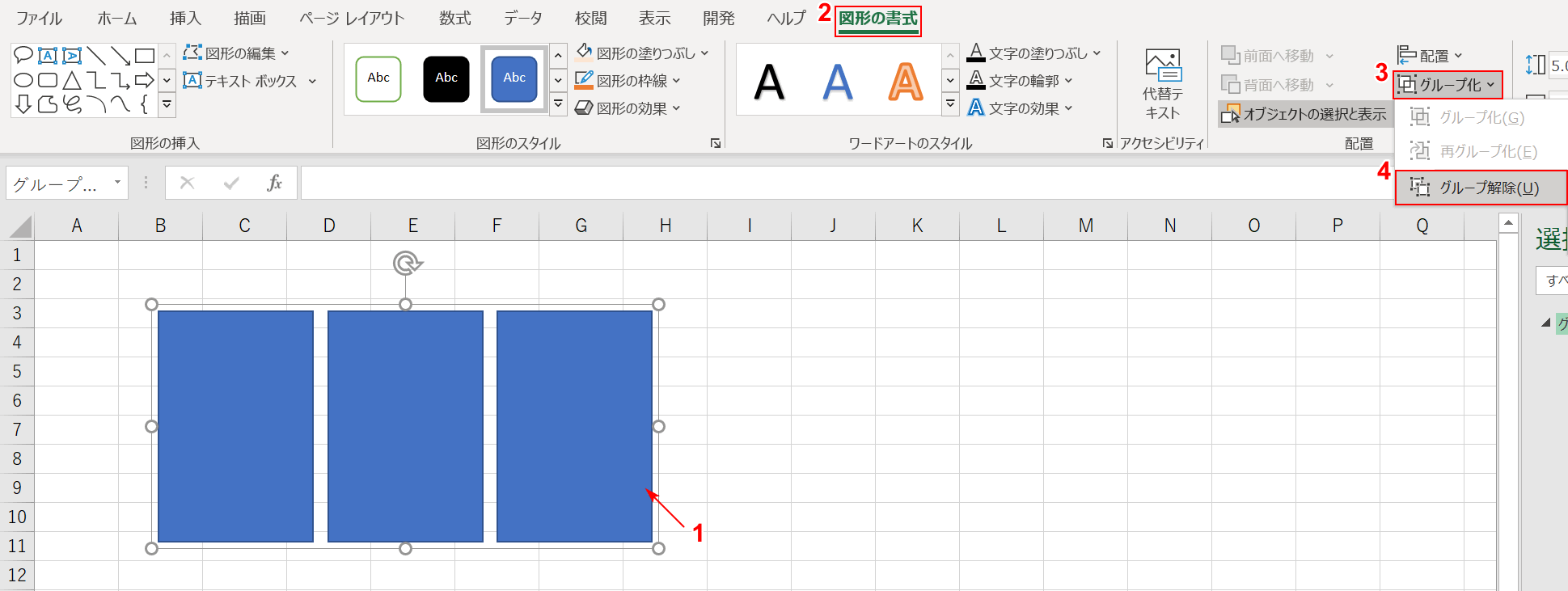Screen dimensions: 1568x591
Task: Open 文字の効果 text effects dropdown
Action: pos(1020,108)
